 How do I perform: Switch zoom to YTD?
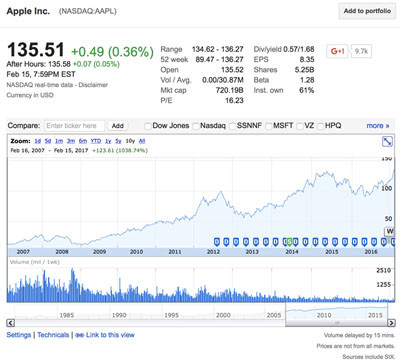pos(96,141)
